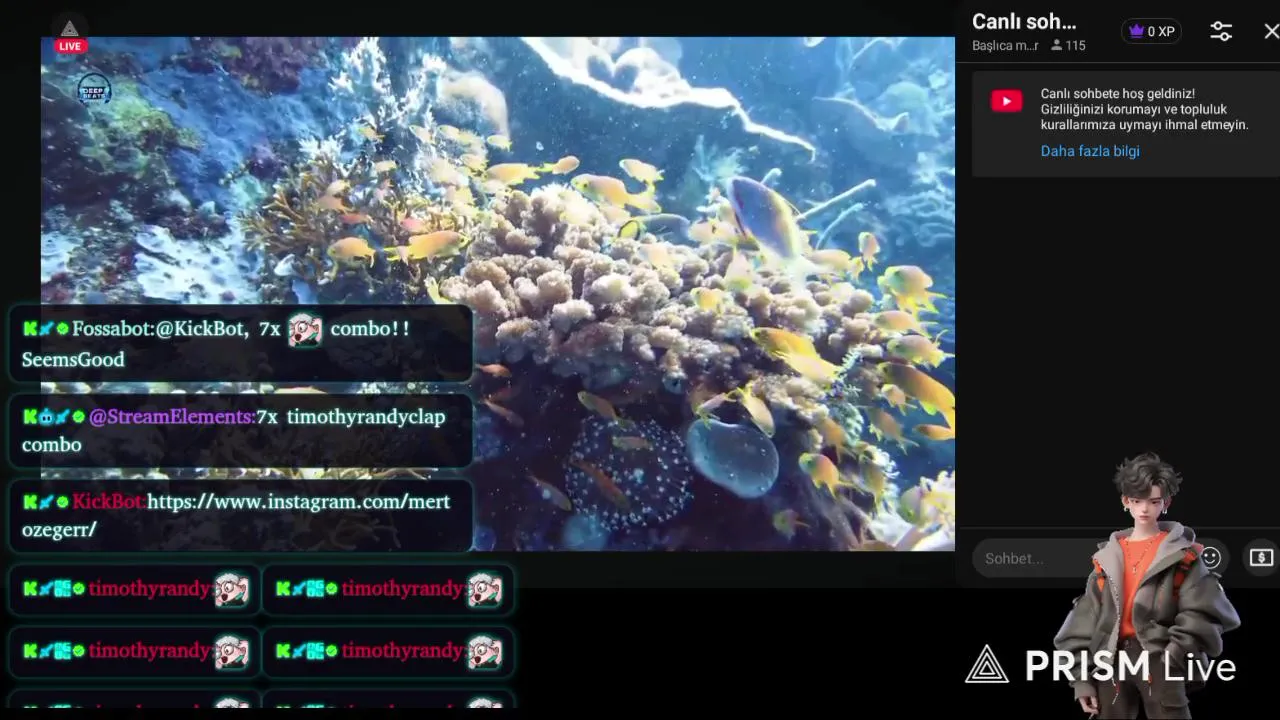Expand the 'Başlıca m...r' chat mode selector
Image resolution: width=1280 pixels, height=720 pixels.
(1005, 46)
